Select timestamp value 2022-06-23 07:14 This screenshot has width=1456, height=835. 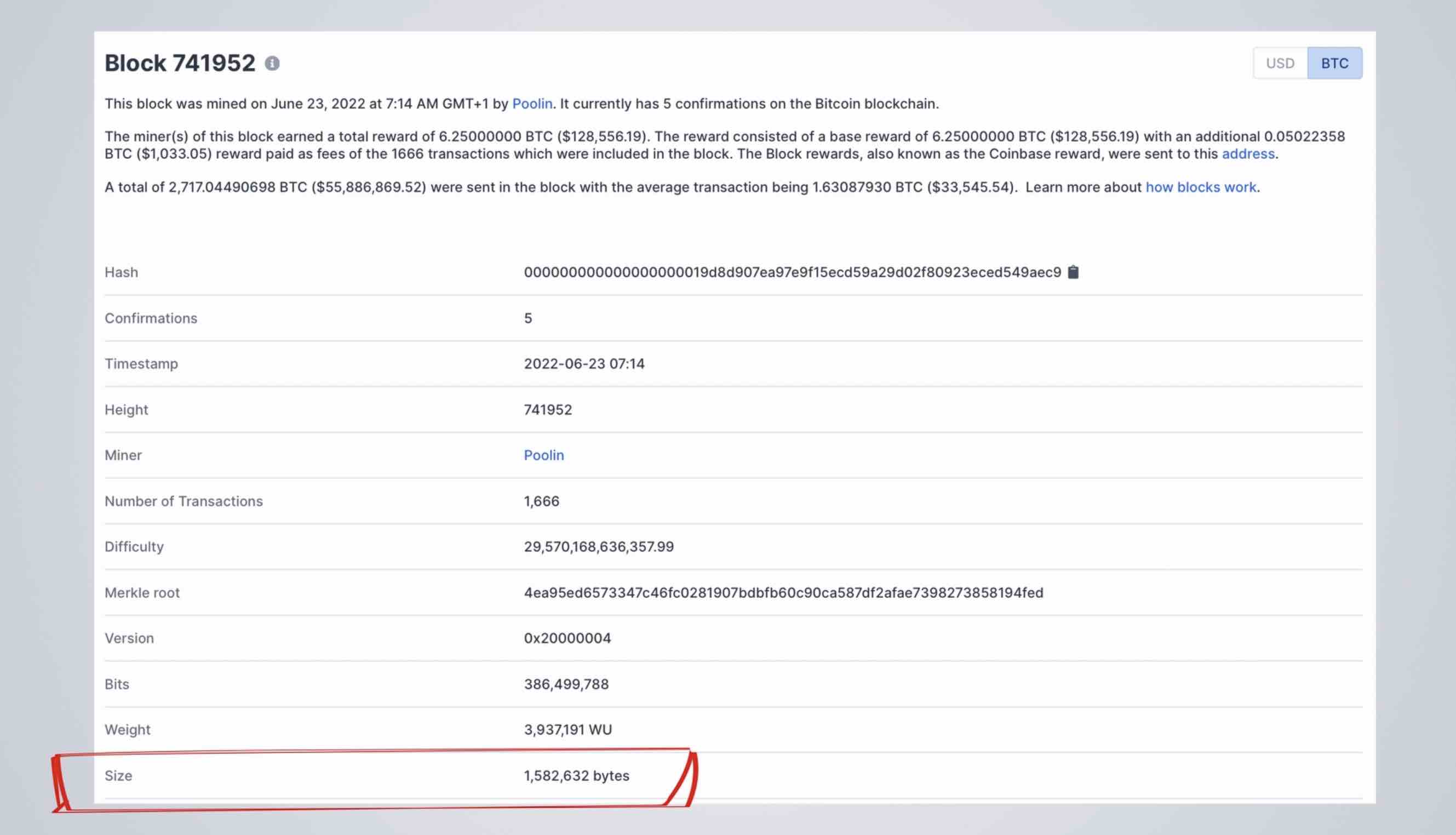584,364
